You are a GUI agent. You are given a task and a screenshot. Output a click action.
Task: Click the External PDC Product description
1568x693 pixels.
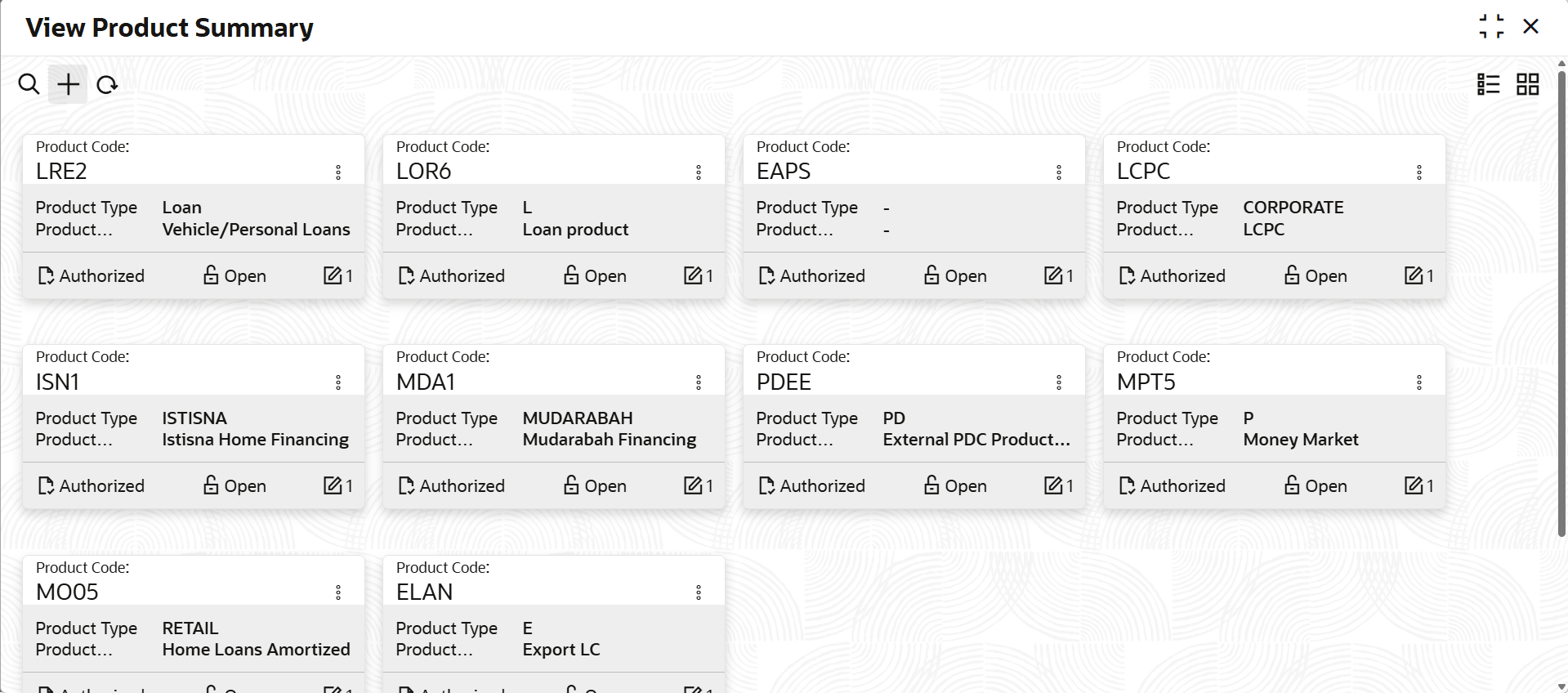[976, 440]
